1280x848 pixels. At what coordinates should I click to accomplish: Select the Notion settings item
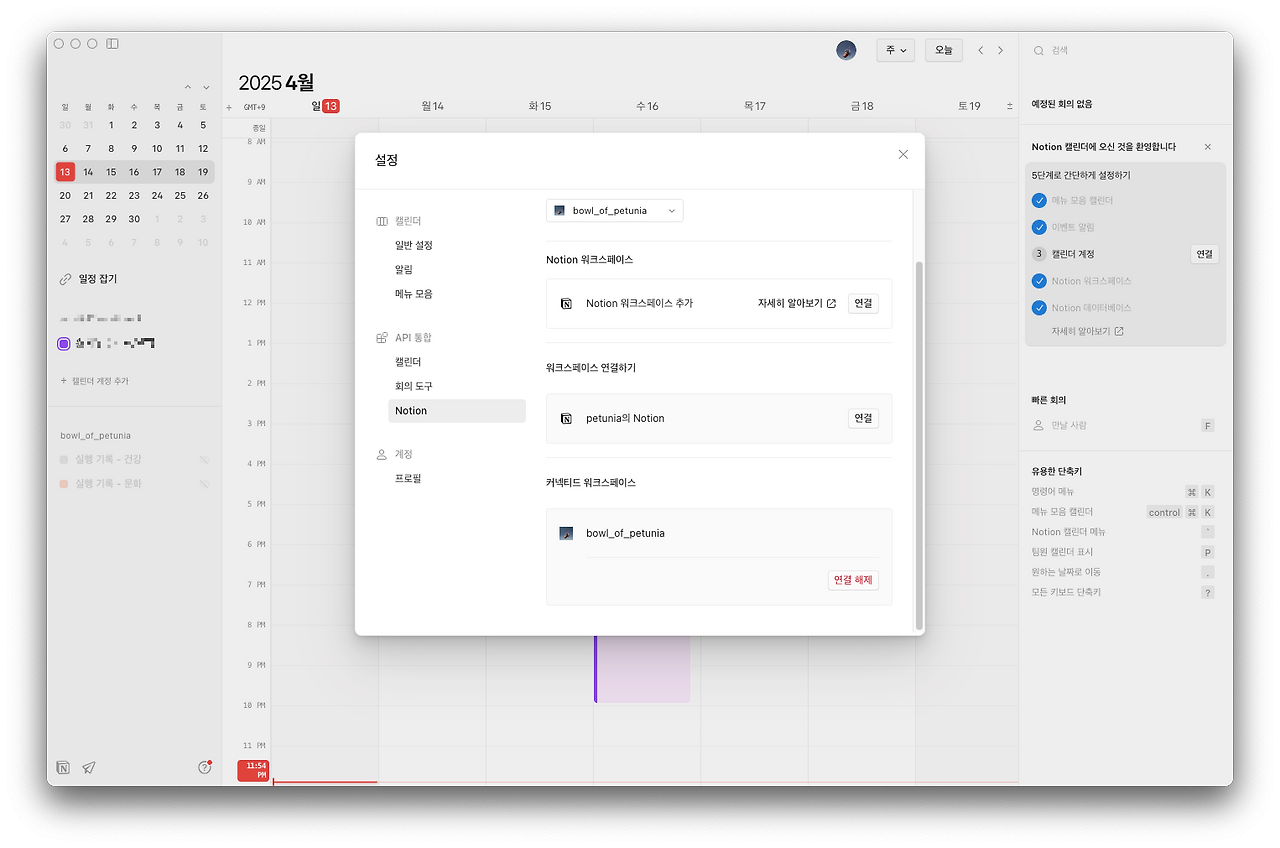pyautogui.click(x=457, y=411)
